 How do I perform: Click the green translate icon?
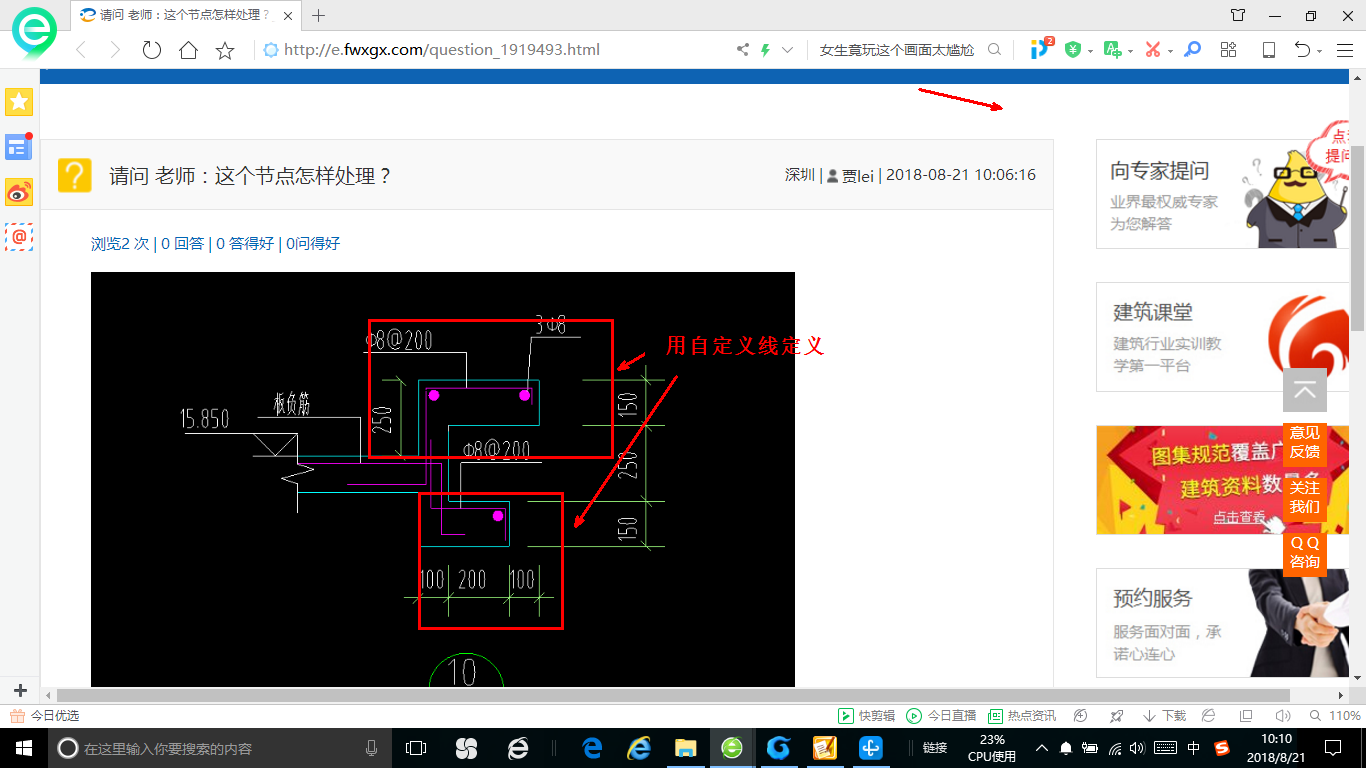pyautogui.click(x=1112, y=50)
